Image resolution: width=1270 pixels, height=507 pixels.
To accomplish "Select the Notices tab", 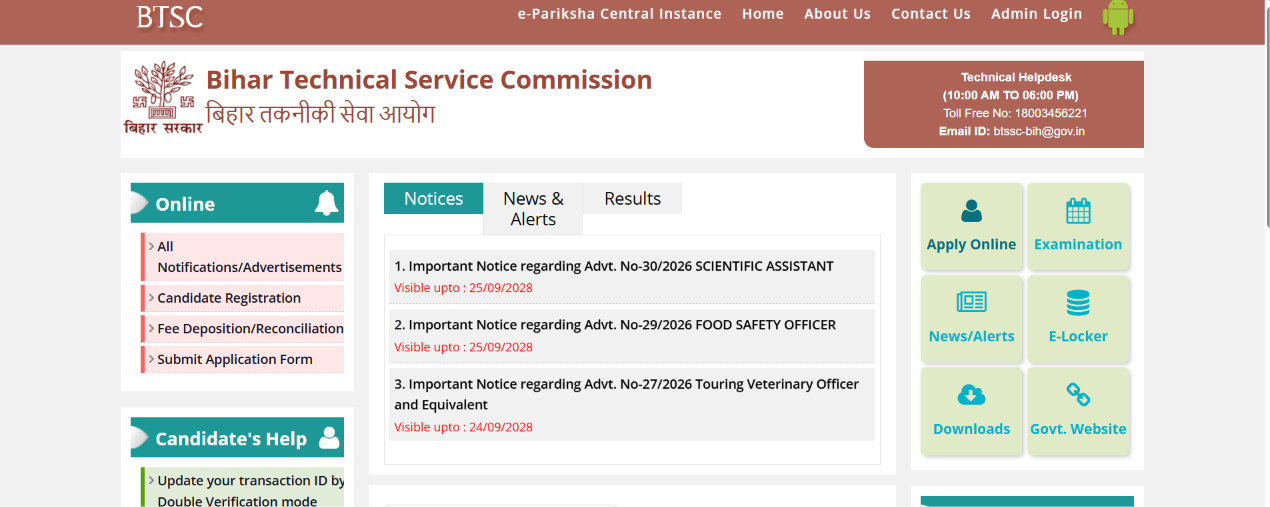I will tap(433, 198).
